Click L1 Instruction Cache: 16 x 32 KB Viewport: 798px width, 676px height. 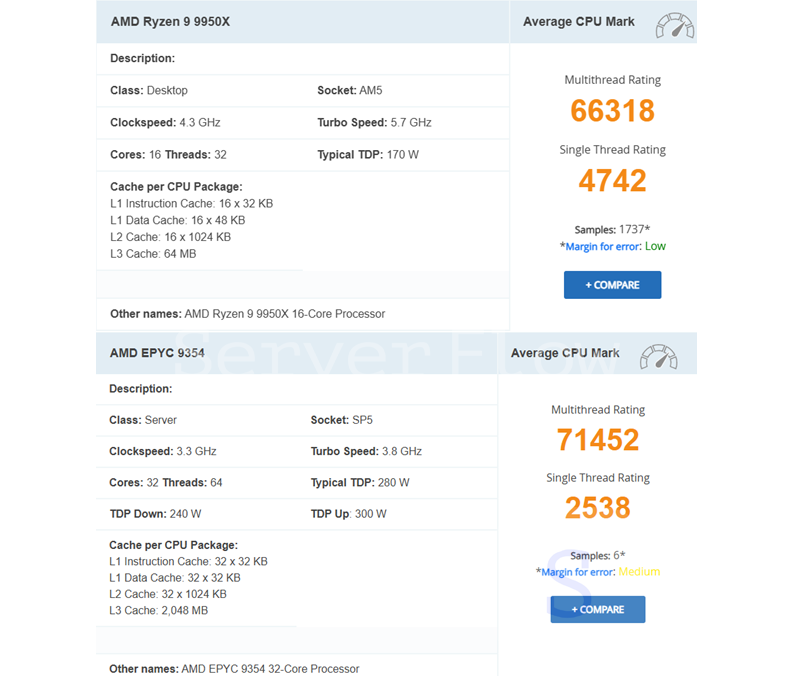point(191,204)
